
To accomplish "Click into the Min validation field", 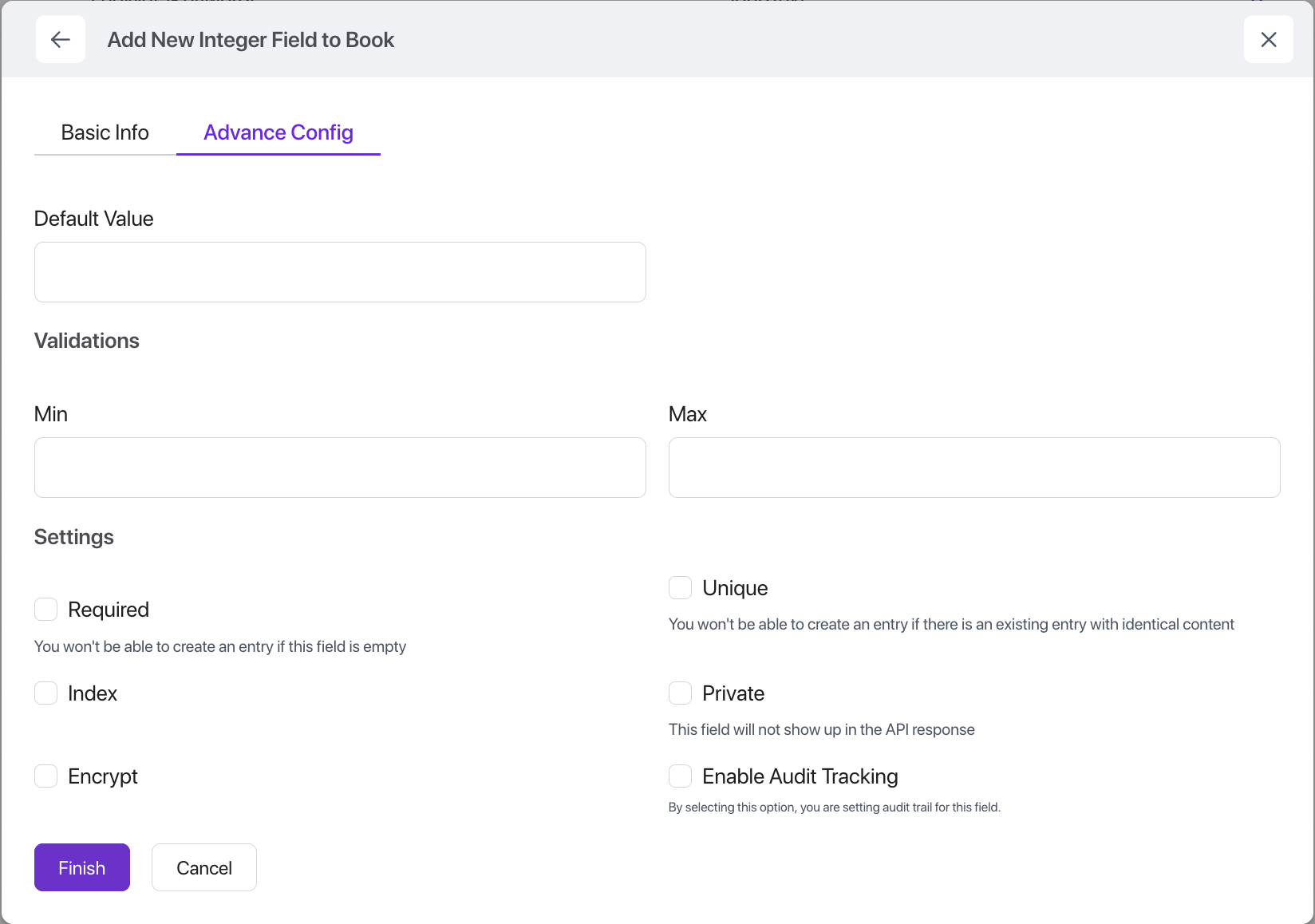I will click(x=340, y=468).
